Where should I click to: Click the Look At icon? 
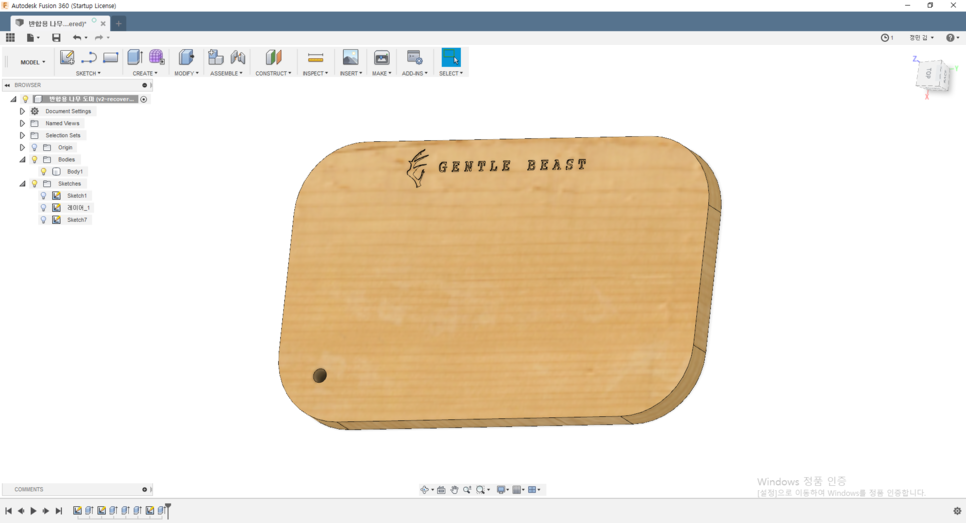tap(441, 490)
